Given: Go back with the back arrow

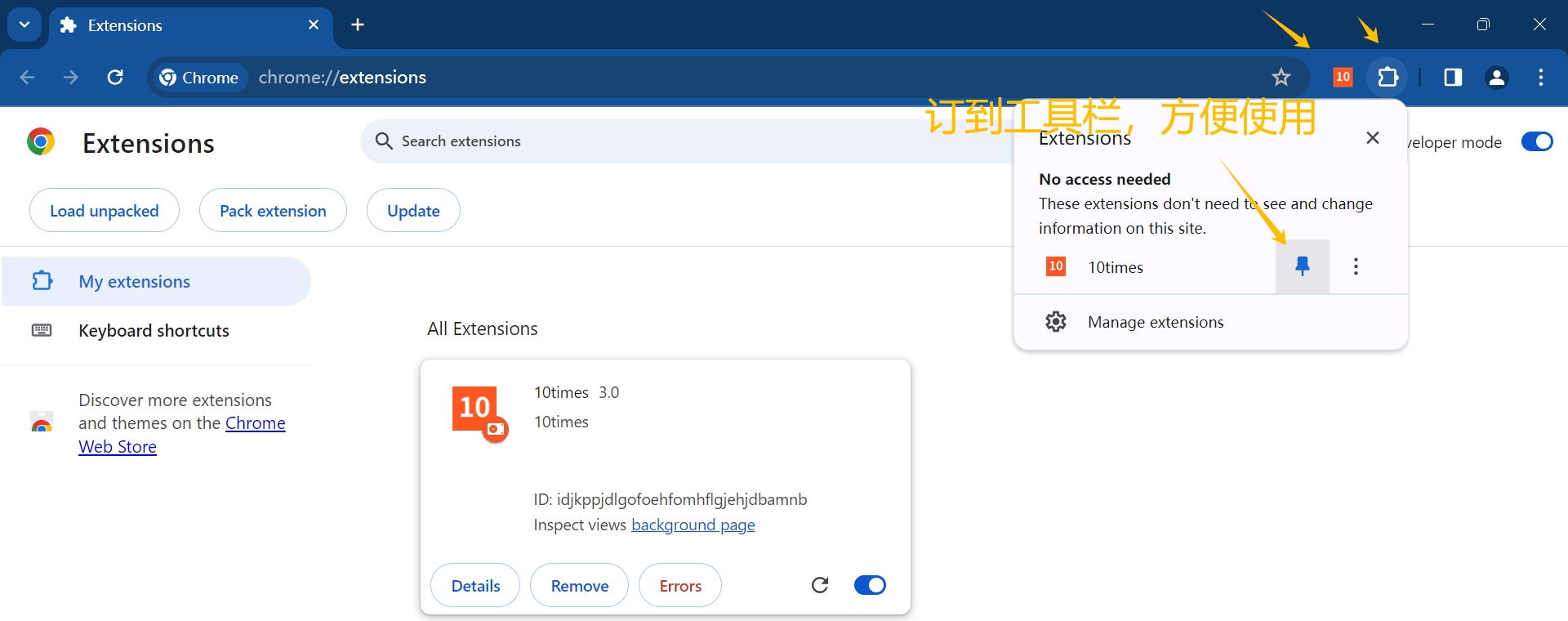Looking at the screenshot, I should tap(27, 77).
